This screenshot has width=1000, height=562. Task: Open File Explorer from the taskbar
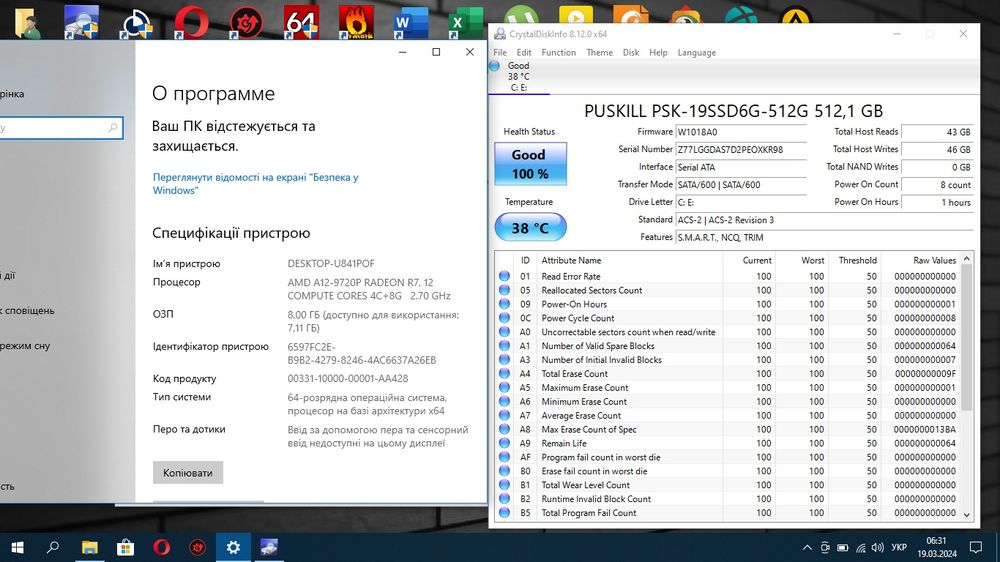pyautogui.click(x=89, y=547)
